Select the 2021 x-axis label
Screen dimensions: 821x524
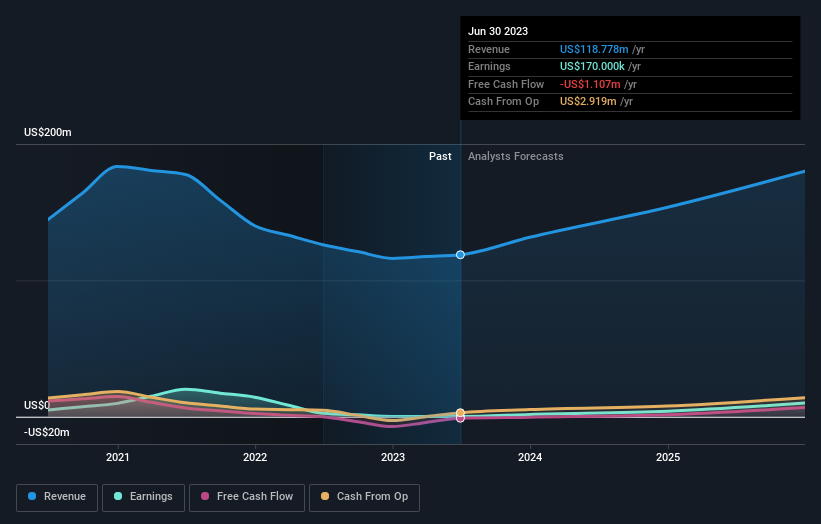point(118,457)
